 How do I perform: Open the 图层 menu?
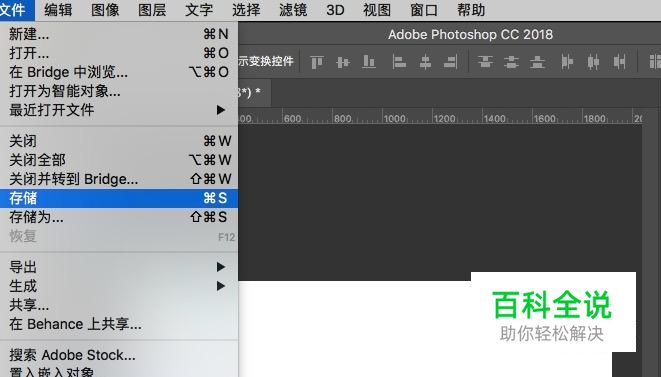152,10
